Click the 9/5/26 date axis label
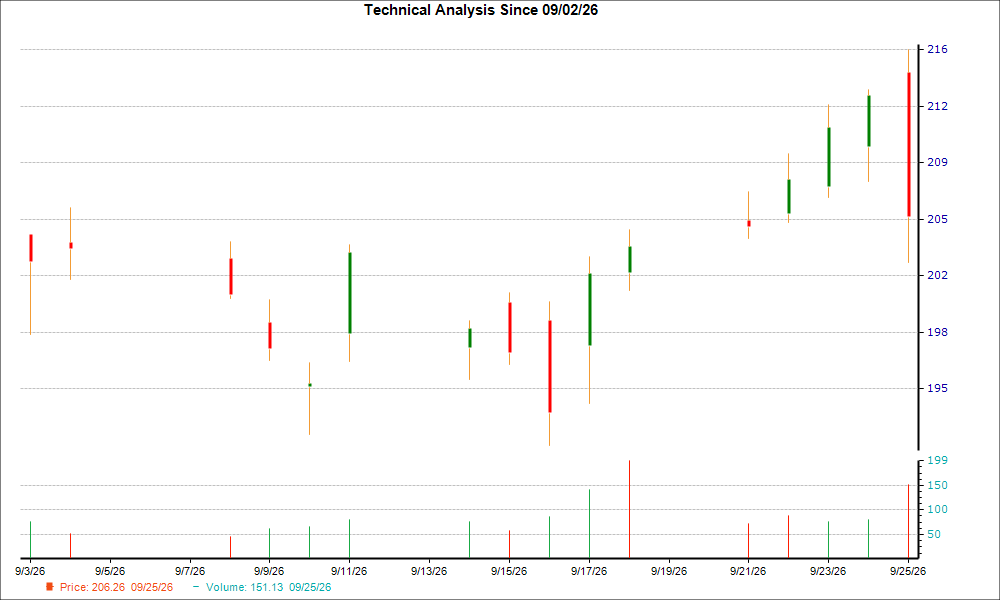The height and width of the screenshot is (600, 1000). 110,571
